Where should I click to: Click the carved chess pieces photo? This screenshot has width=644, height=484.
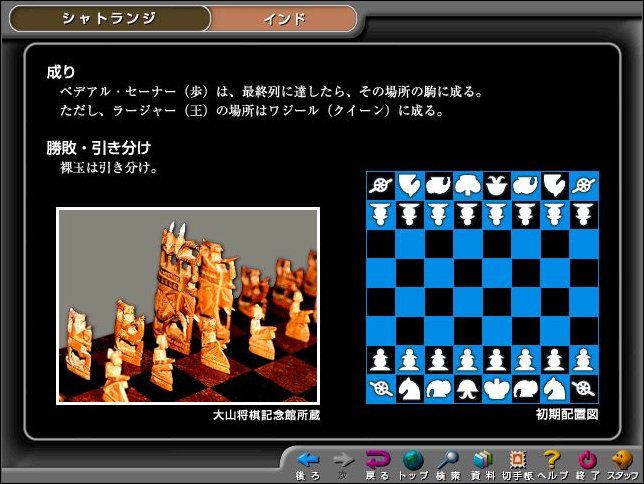188,305
